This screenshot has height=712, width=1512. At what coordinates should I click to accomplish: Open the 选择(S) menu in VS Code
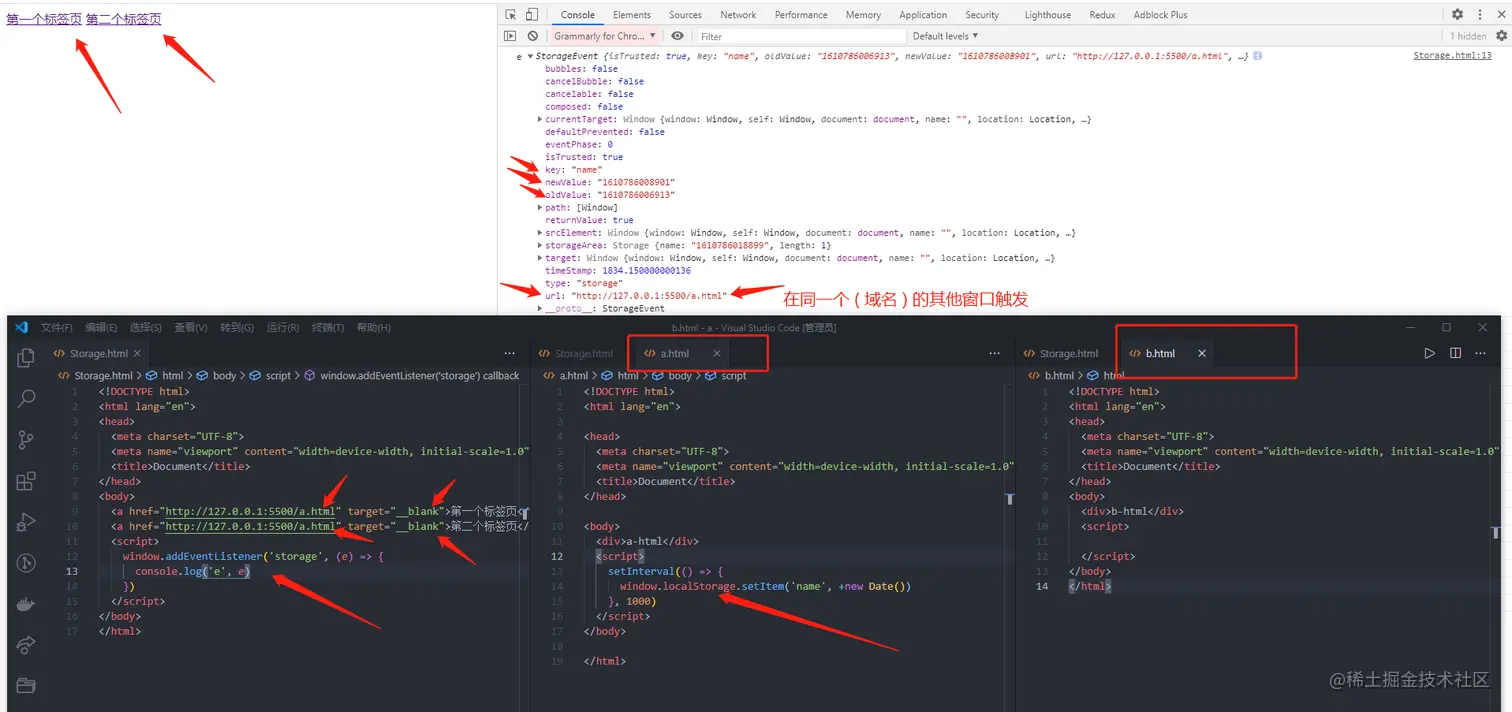pyautogui.click(x=146, y=327)
